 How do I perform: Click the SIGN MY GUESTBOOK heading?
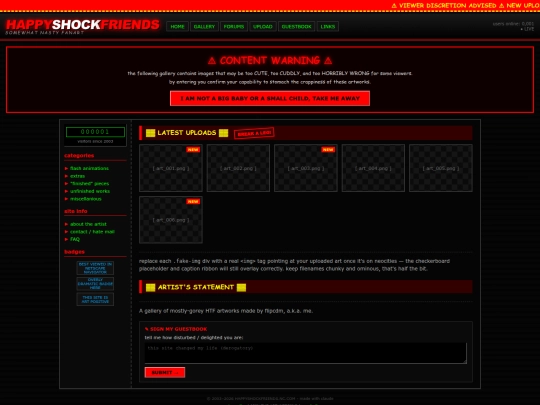[x=176, y=329]
